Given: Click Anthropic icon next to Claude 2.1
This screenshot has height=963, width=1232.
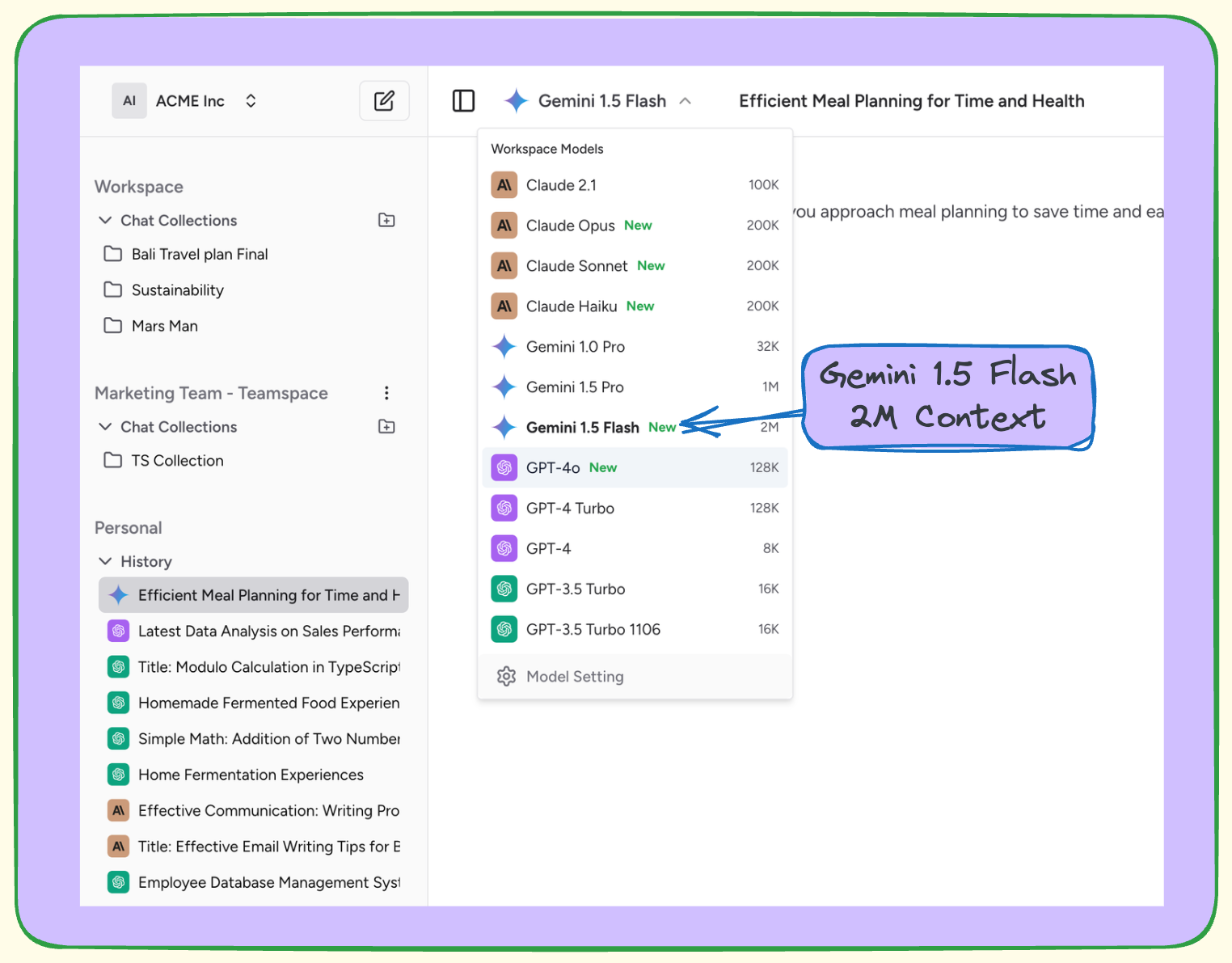Looking at the screenshot, I should [x=504, y=185].
